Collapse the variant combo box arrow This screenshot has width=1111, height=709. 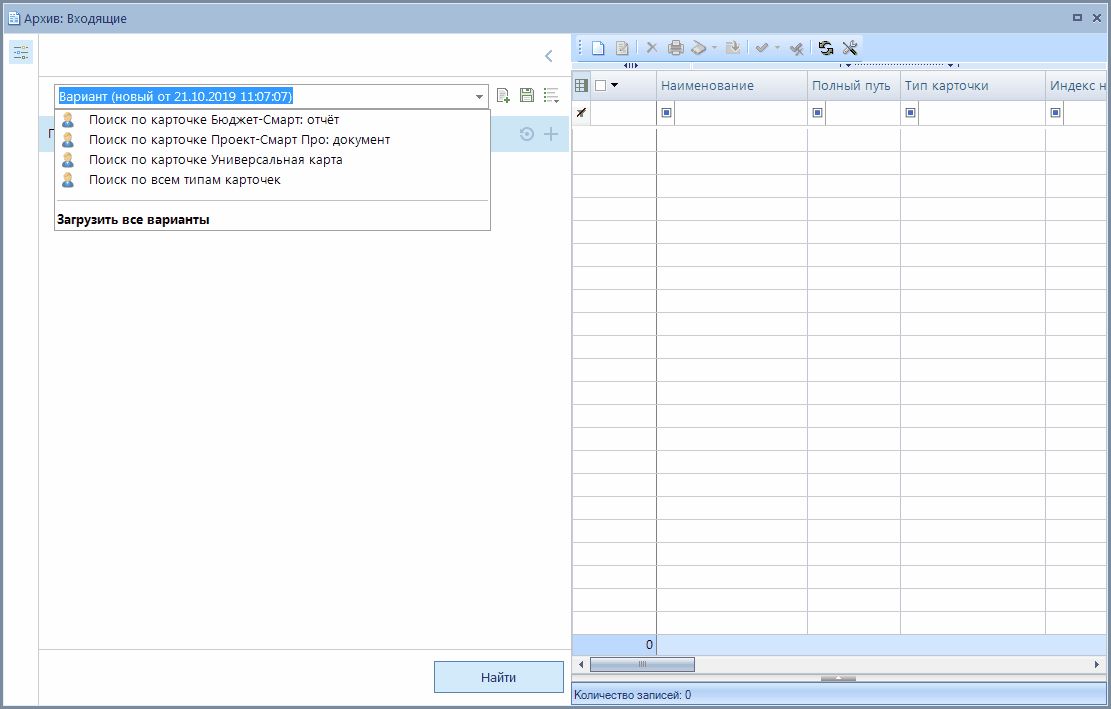(479, 97)
